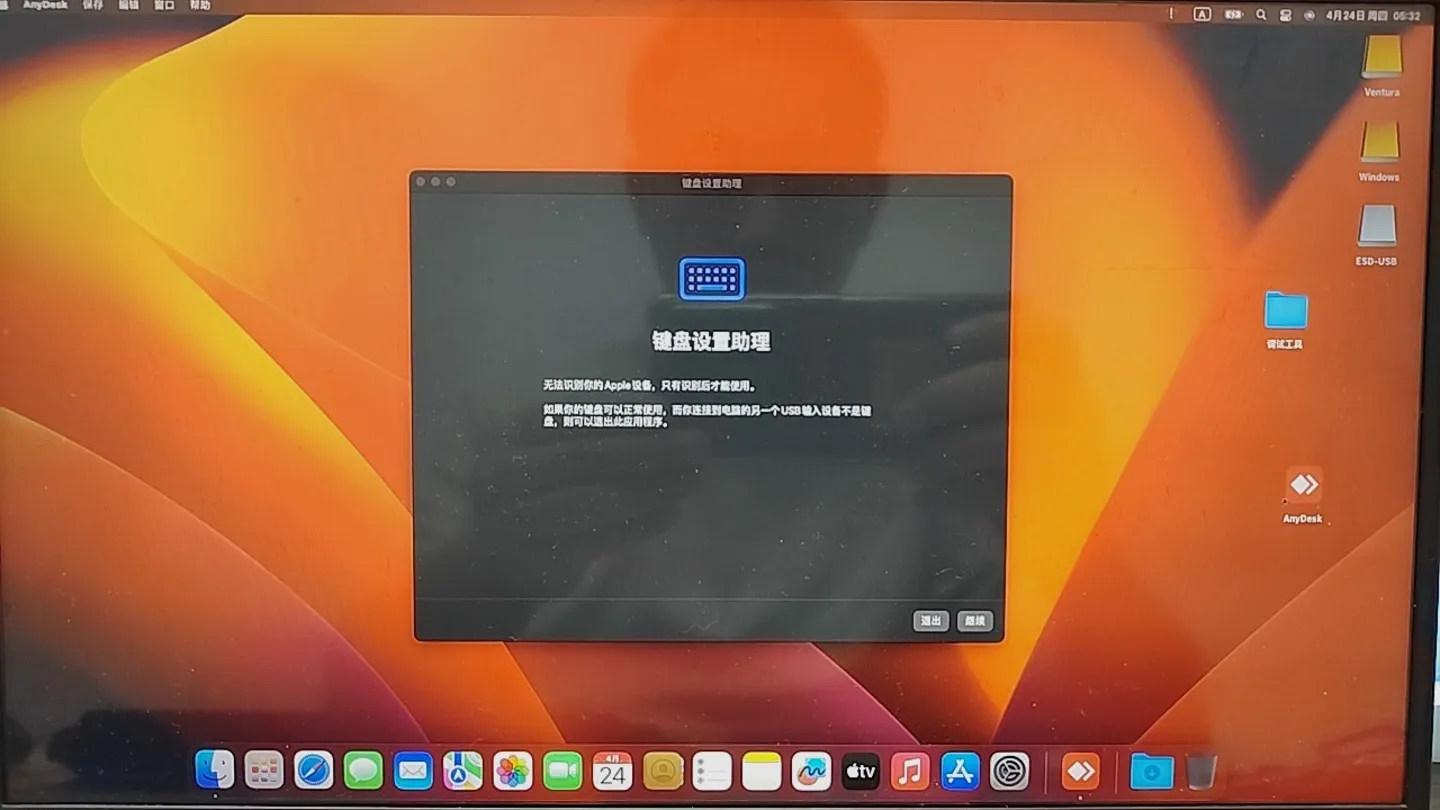Launch AnyDesk from the Dock

click(x=1079, y=770)
